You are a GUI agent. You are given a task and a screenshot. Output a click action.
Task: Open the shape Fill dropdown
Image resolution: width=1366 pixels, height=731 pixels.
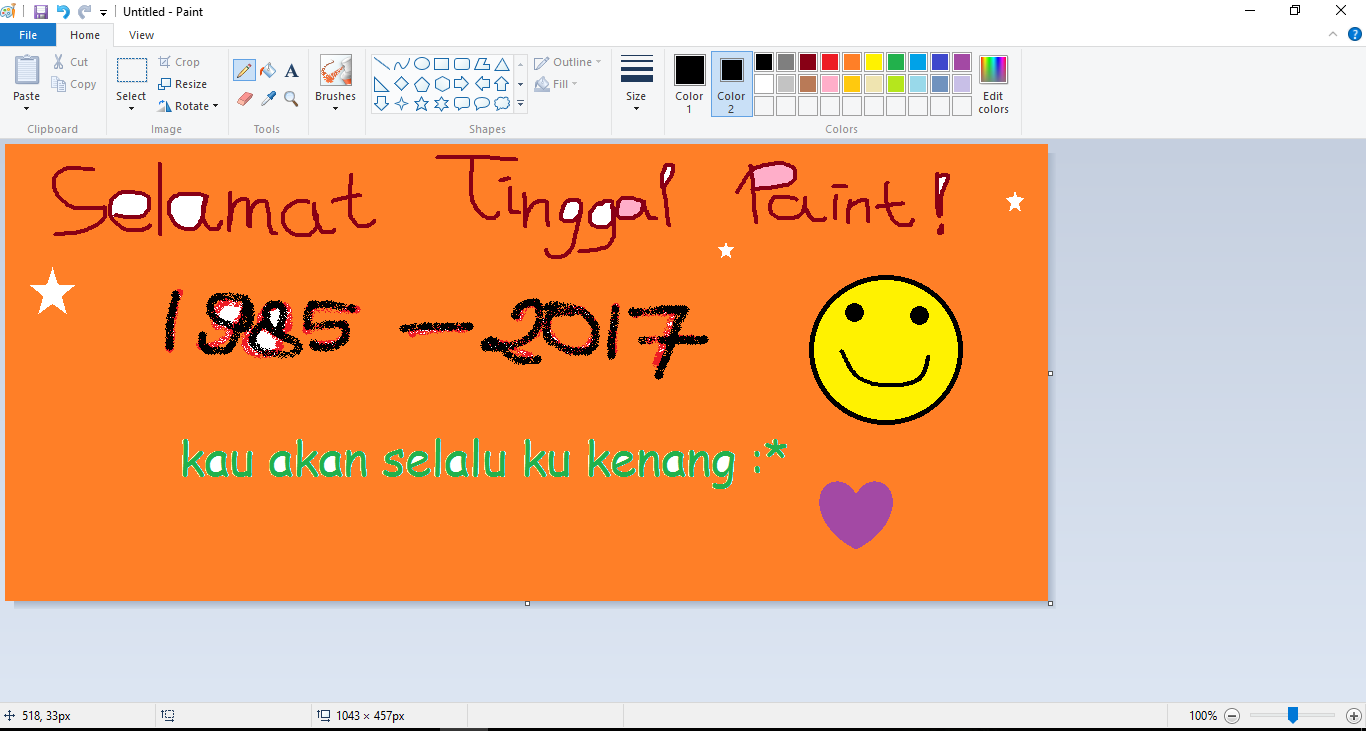point(556,84)
